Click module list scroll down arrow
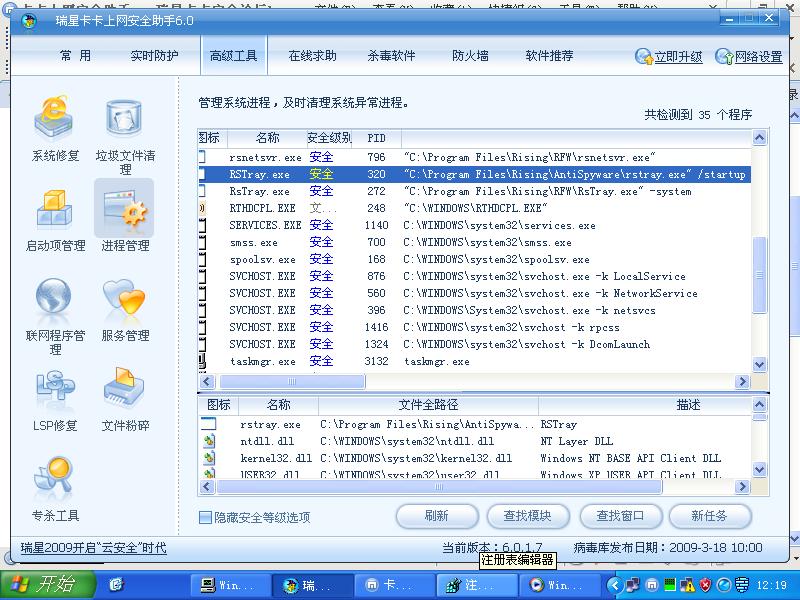Image resolution: width=800 pixels, height=600 pixels. [759, 469]
